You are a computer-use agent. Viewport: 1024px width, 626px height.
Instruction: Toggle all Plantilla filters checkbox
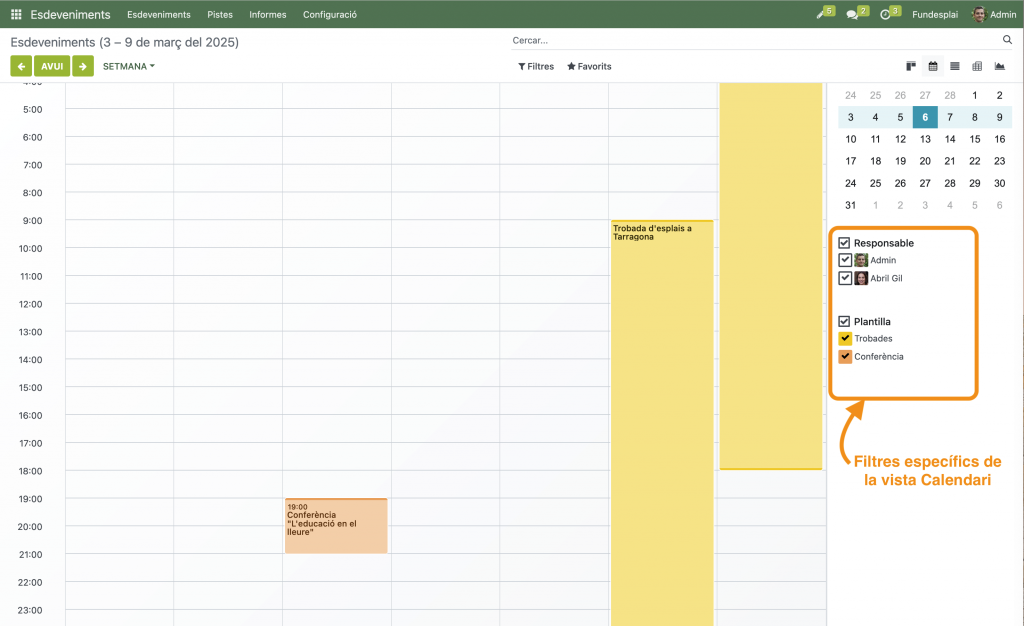click(844, 322)
